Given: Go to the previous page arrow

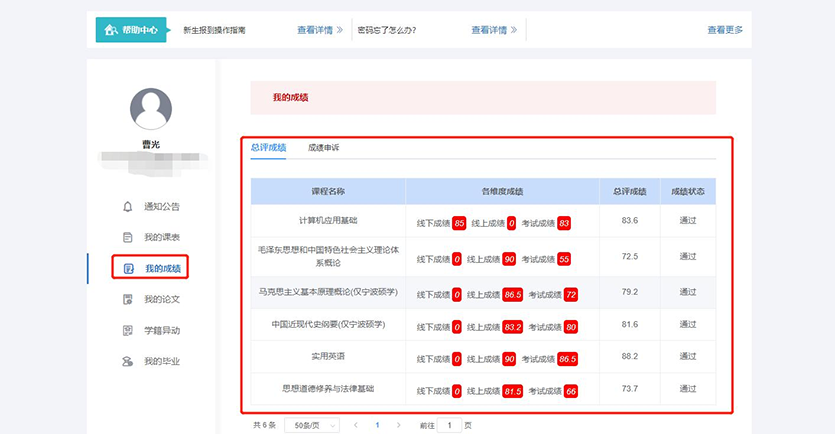Looking at the screenshot, I should click(356, 425).
